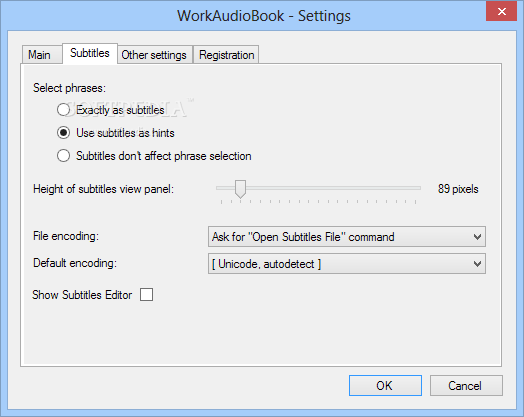Dismiss the dialog with Cancel
Image resolution: width=524 pixels, height=417 pixels.
tap(466, 386)
